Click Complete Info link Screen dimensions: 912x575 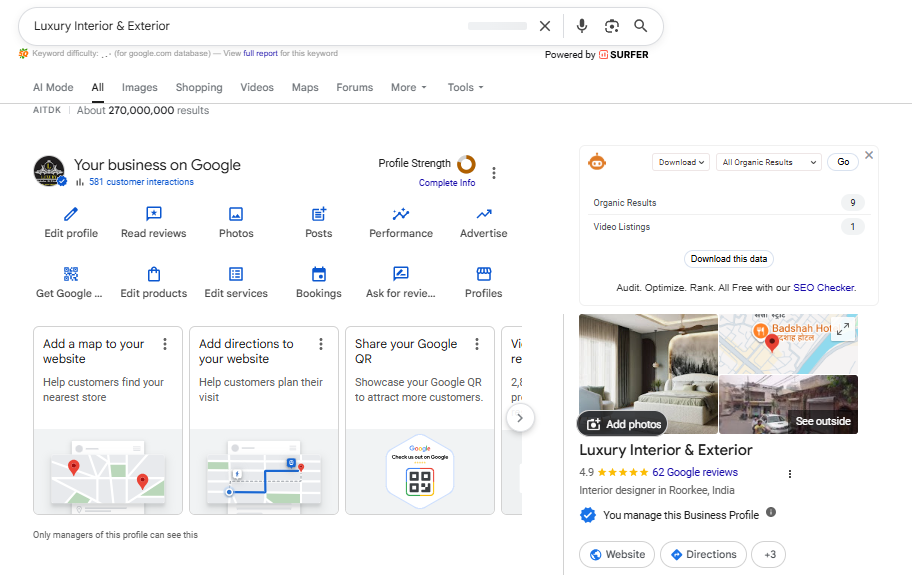[x=447, y=183]
